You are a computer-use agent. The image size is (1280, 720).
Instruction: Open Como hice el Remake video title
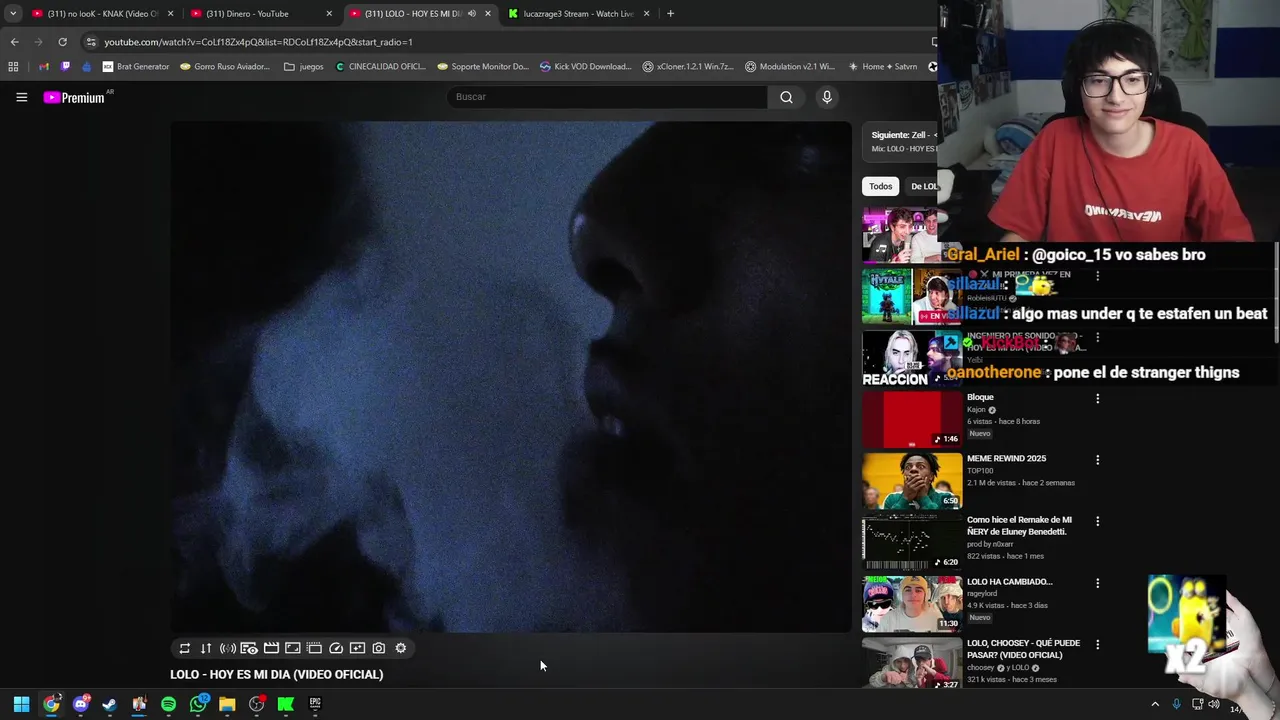(x=1019, y=526)
